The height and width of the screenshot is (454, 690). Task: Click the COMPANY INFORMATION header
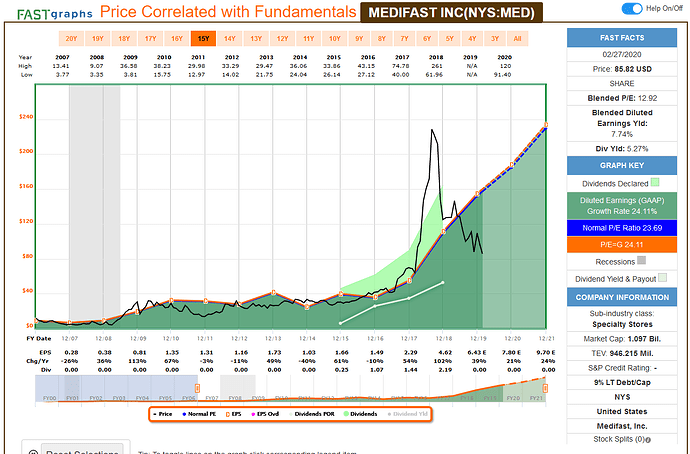(x=622, y=297)
